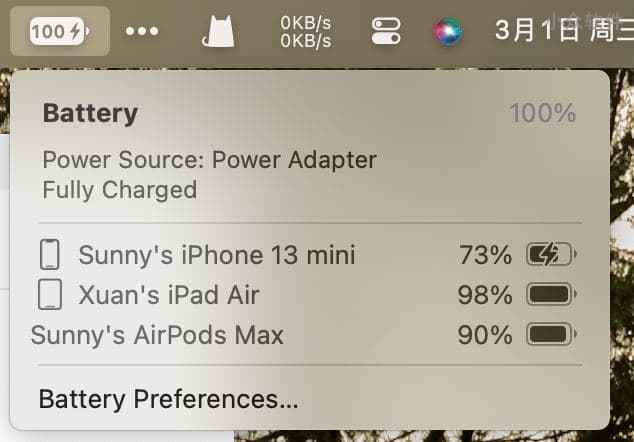The height and width of the screenshot is (442, 634).
Task: Click the battery 100 charging menu bar icon
Action: coord(60,31)
